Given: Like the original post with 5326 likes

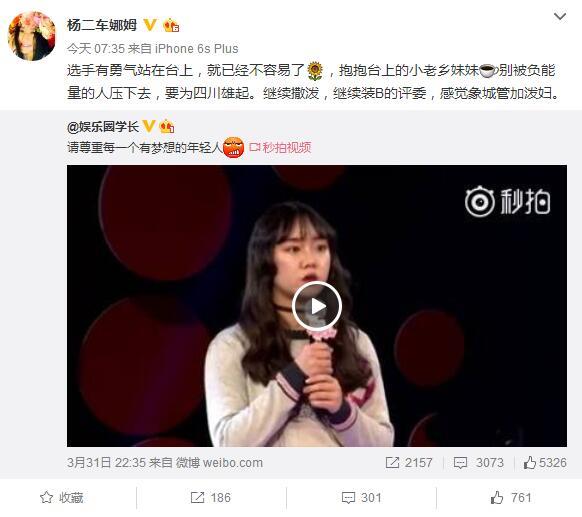Looking at the screenshot, I should 545,462.
